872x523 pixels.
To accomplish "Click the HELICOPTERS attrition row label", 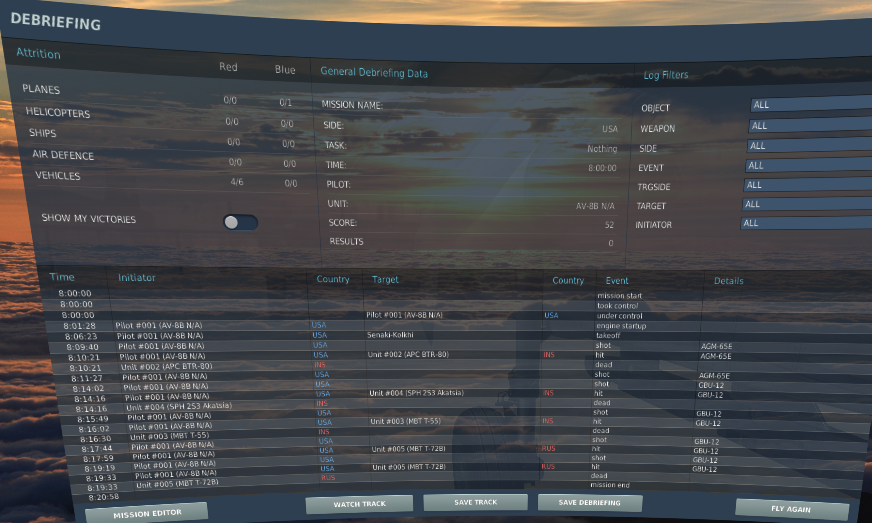I will pyautogui.click(x=58, y=112).
